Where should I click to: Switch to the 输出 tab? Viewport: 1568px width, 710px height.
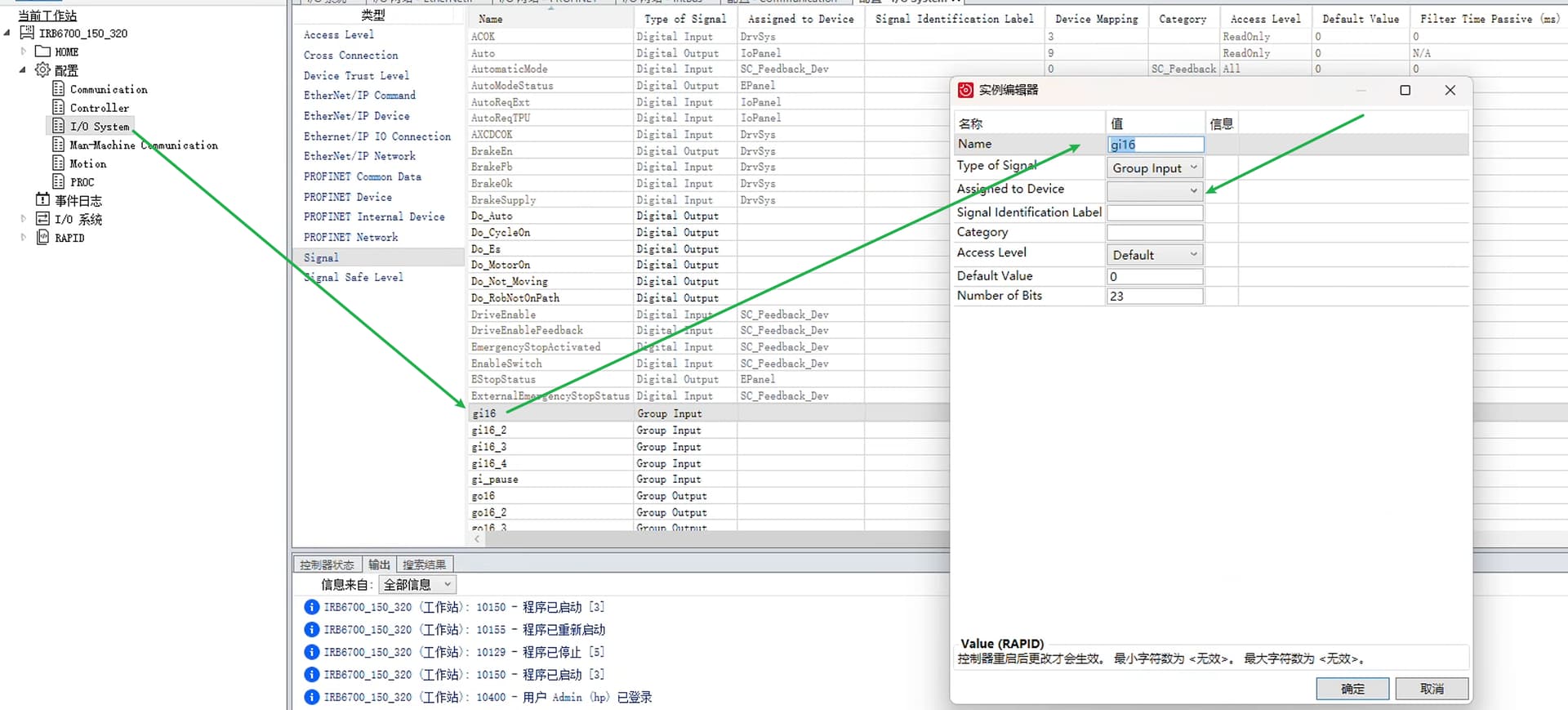point(379,565)
